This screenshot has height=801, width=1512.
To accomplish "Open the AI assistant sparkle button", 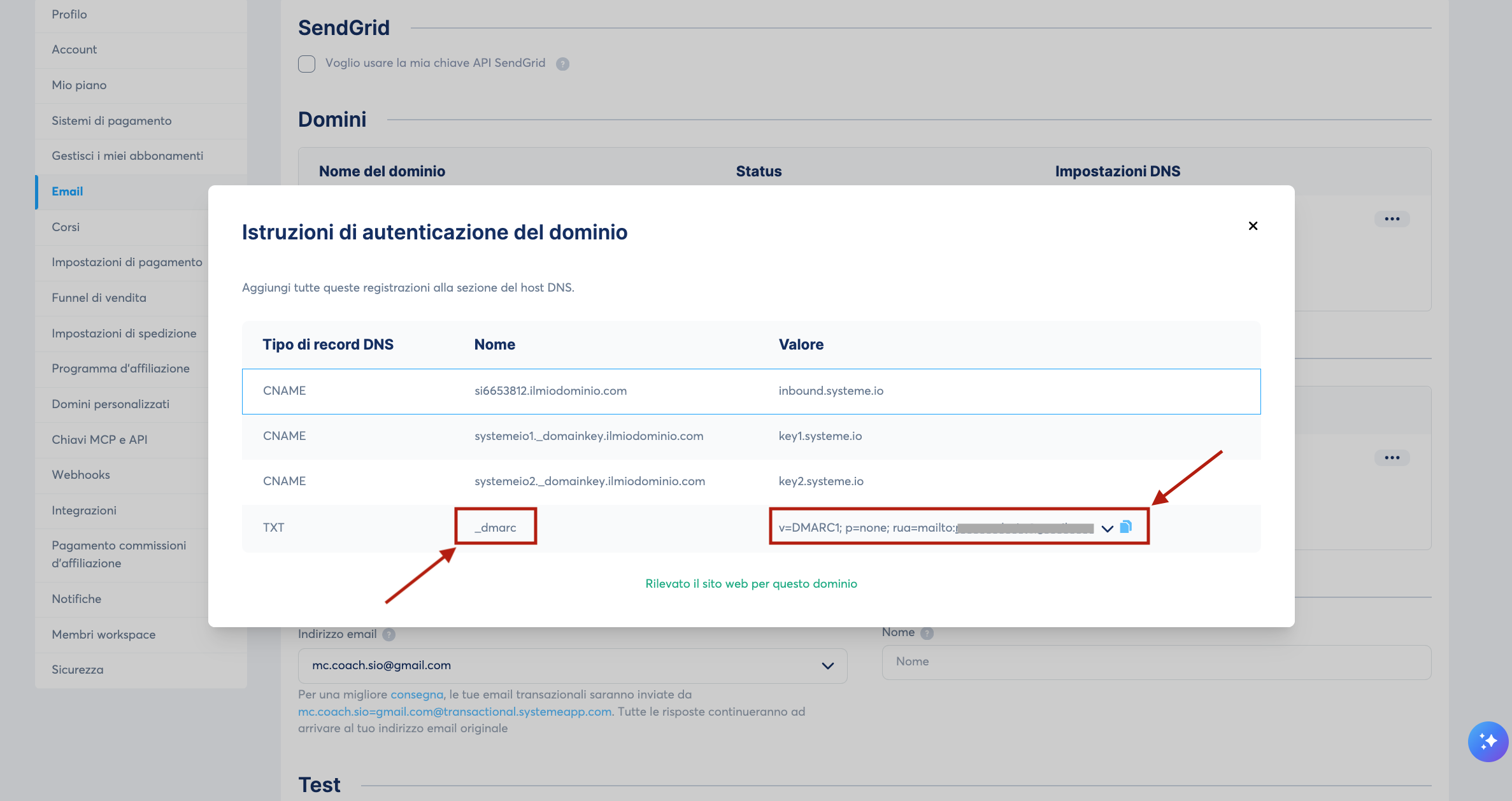I will (1488, 741).
